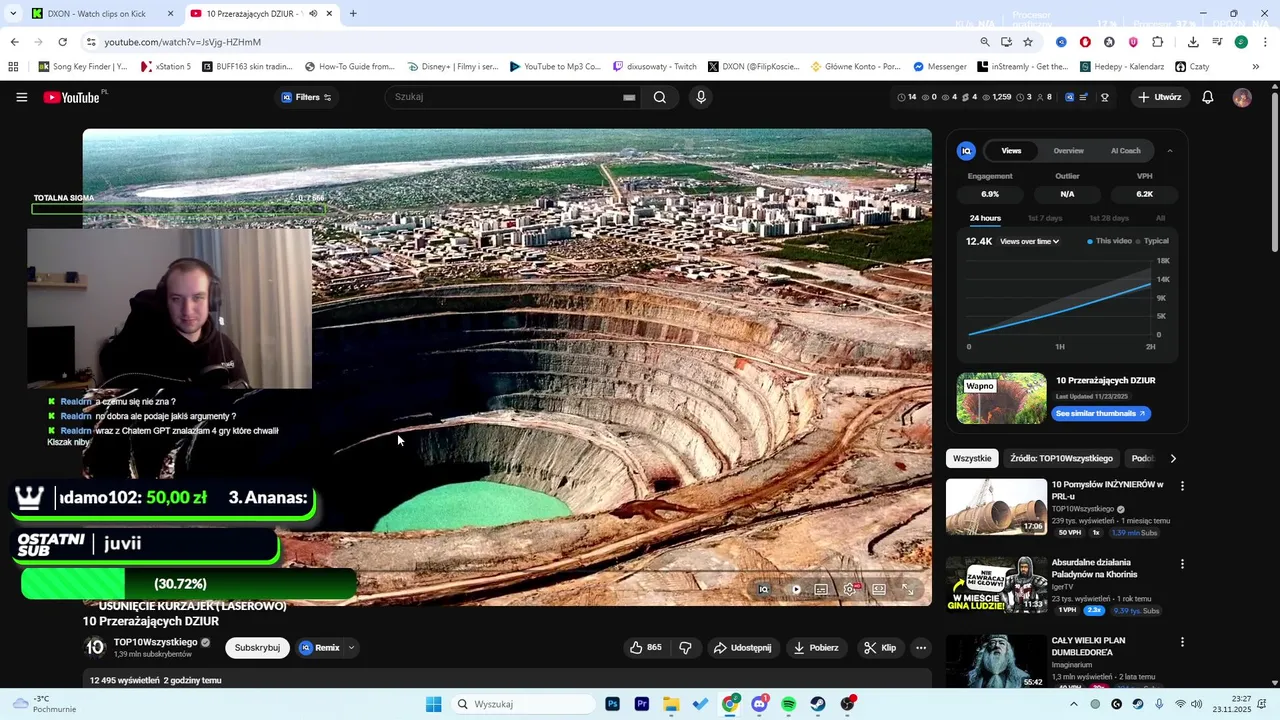
Task: Click the vidIQ icon in player controls
Action: pyautogui.click(x=764, y=589)
